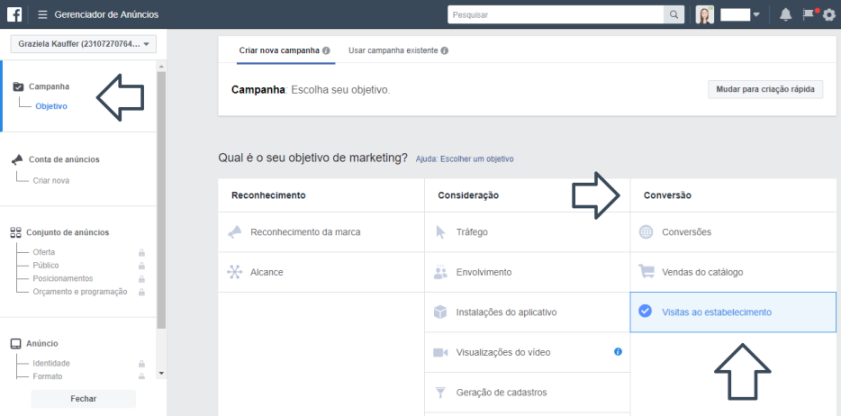This screenshot has height=416, width=841.
Task: Choose Geração de cadastros objective
Action: 527,392
